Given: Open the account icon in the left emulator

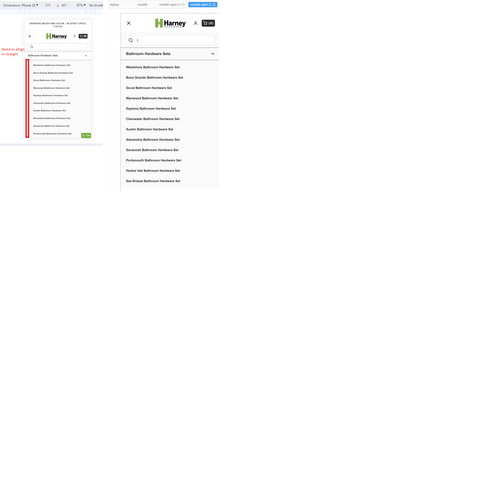Looking at the screenshot, I should (x=74, y=36).
